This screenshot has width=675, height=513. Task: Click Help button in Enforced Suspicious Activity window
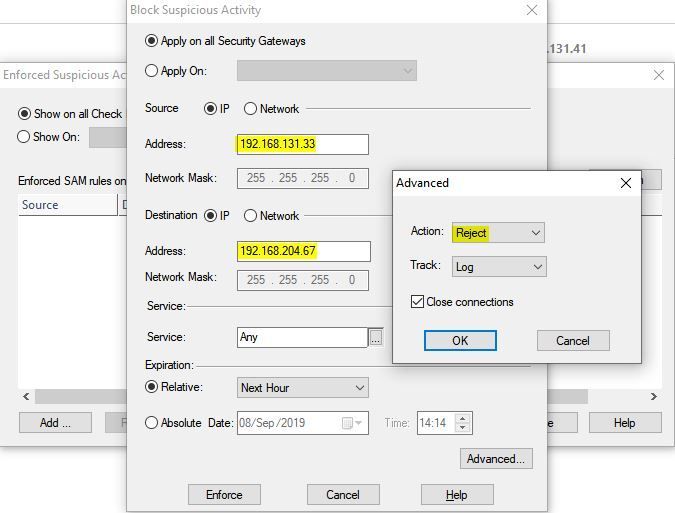coord(625,423)
